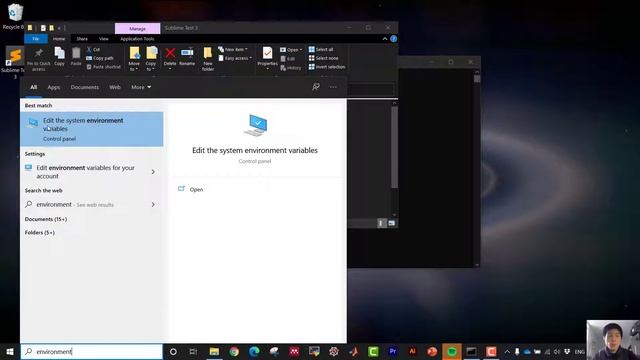640x360 pixels.
Task: Click Select all in the ribbon
Action: [x=321, y=49]
